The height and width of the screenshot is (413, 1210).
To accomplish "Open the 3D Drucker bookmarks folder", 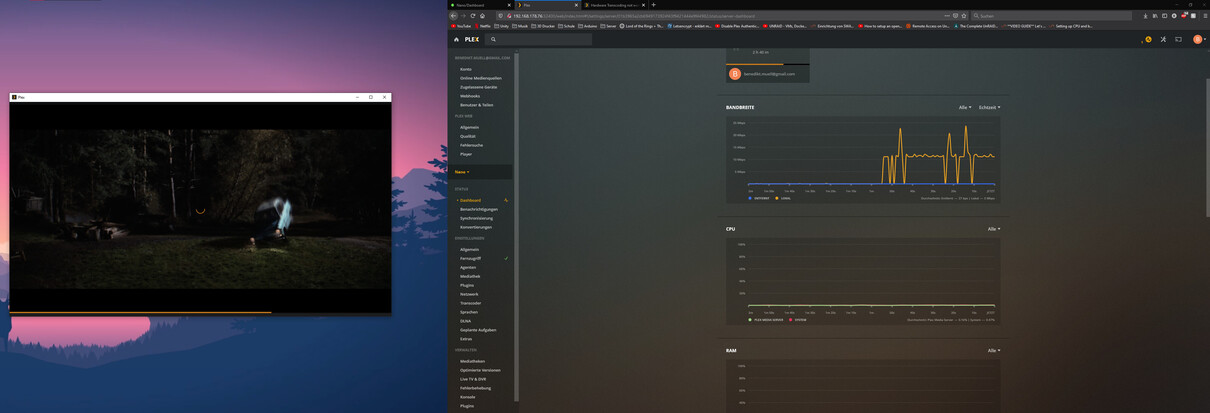I will pos(545,26).
